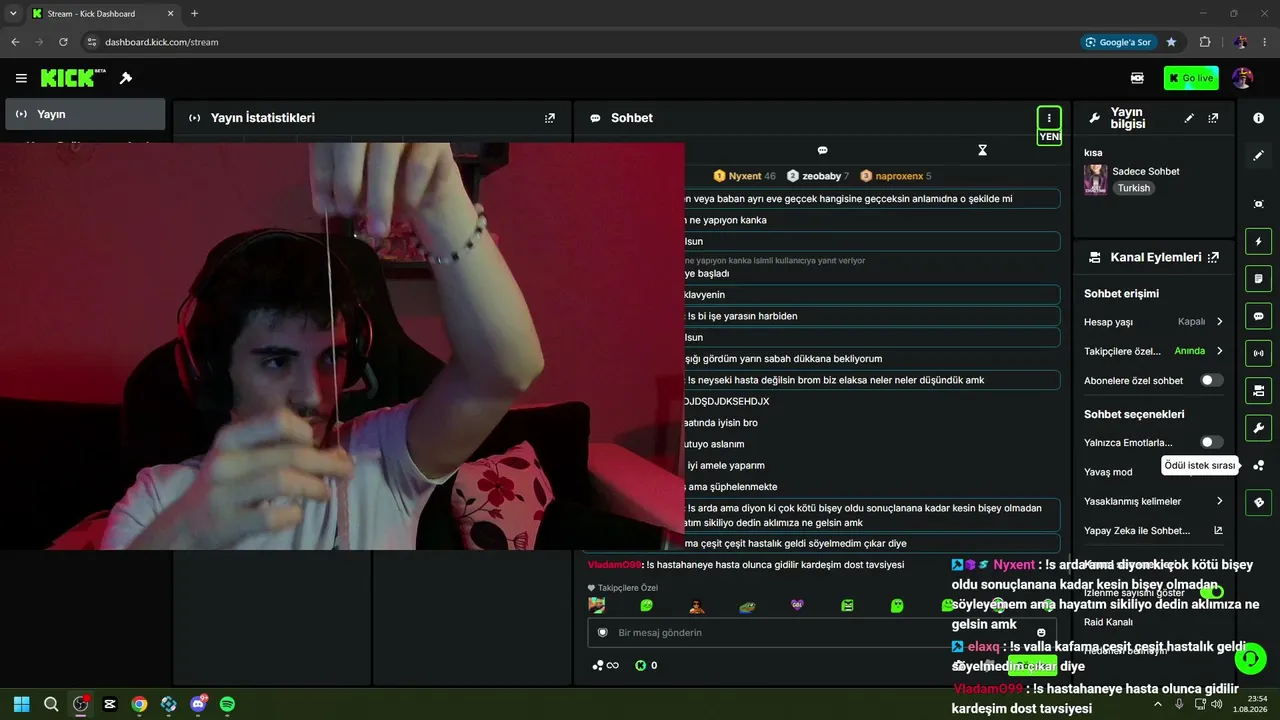Click the channel points infinity balance
Screen dimensions: 1280x720
tap(606, 665)
